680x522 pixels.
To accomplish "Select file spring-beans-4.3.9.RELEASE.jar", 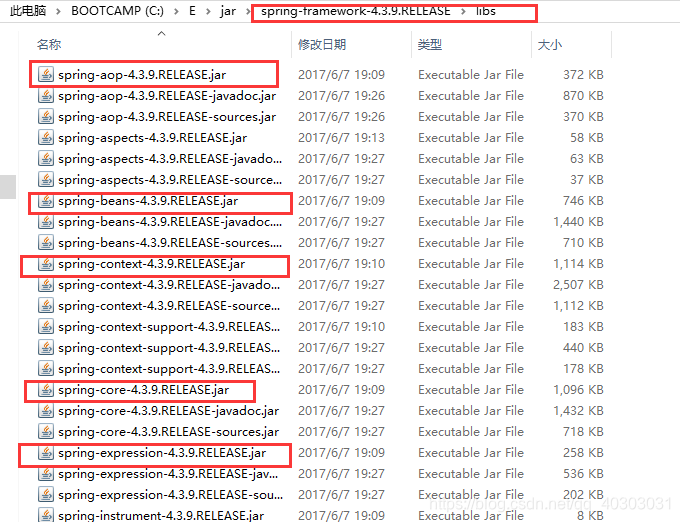I will coord(148,201).
